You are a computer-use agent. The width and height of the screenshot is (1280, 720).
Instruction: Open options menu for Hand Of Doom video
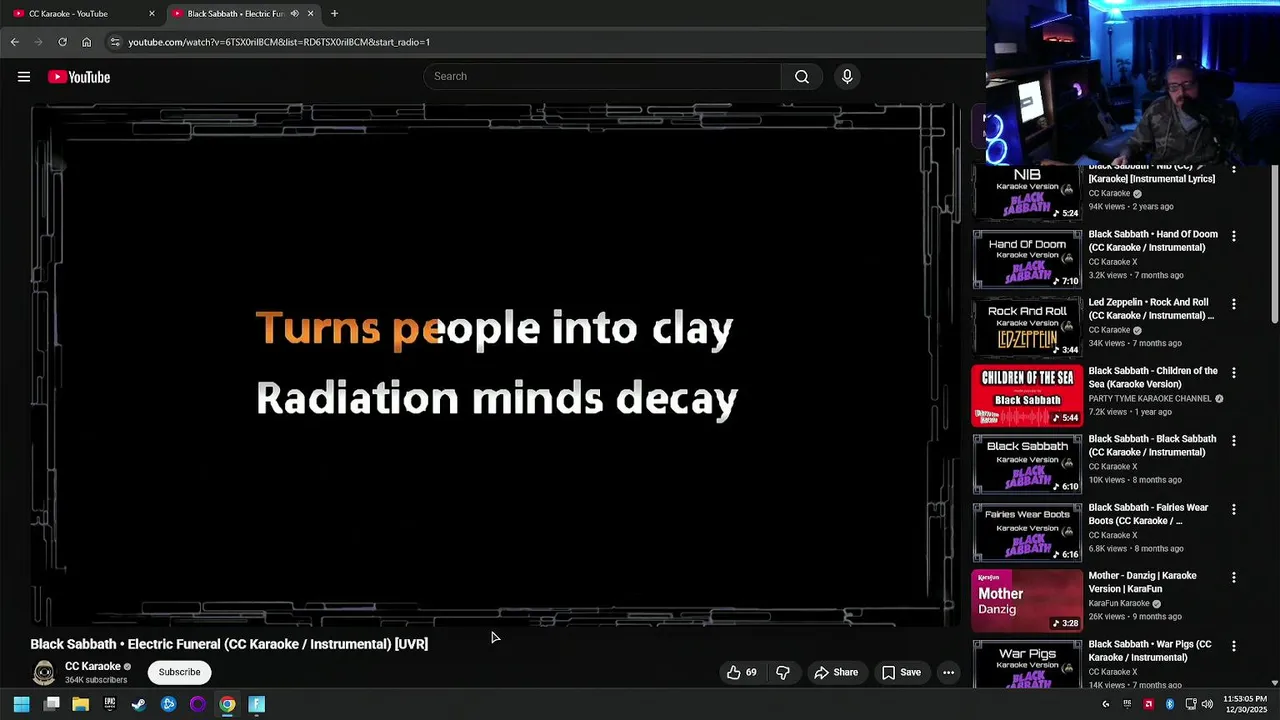click(1233, 236)
